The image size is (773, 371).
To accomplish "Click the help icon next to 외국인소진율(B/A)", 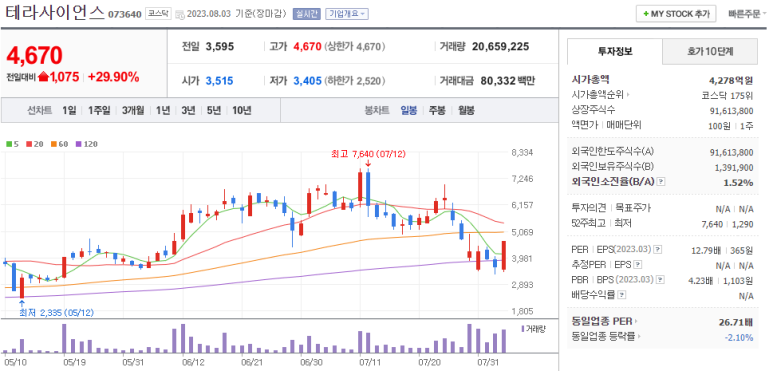I will 661,182.
